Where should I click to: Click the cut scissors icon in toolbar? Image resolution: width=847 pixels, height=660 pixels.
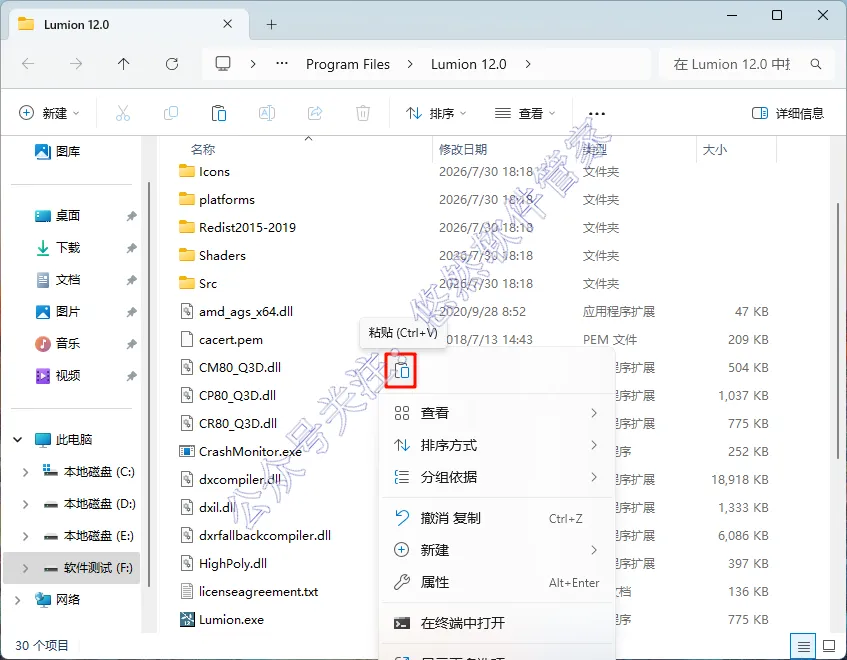[123, 113]
